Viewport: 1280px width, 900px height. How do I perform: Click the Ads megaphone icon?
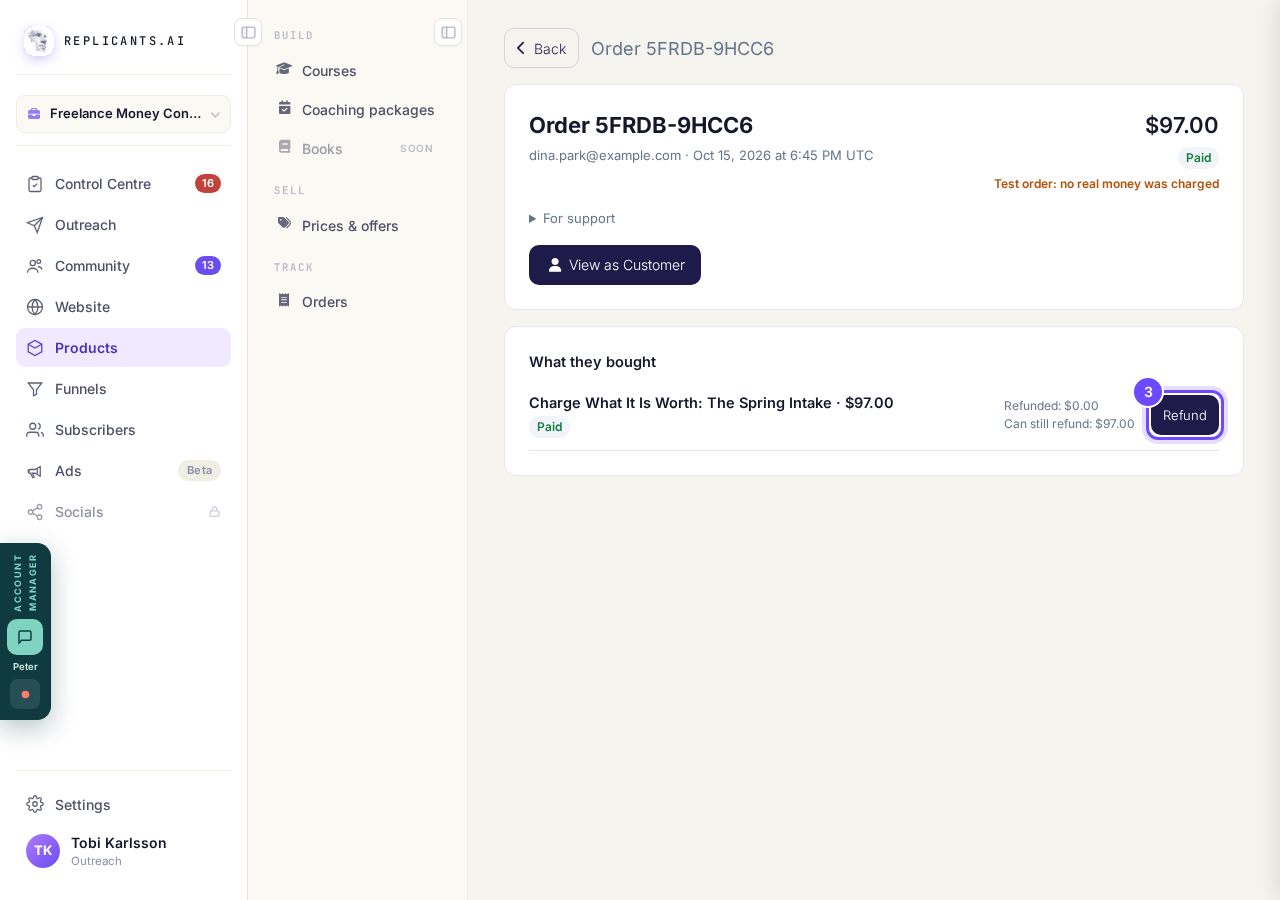[x=35, y=471]
